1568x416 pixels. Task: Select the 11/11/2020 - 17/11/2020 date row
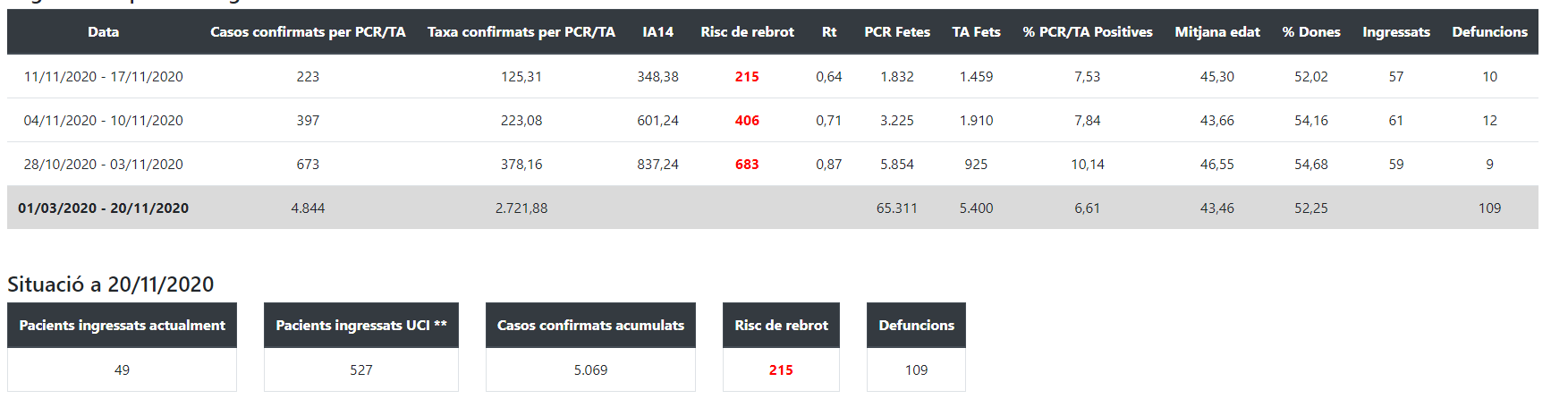pos(104,77)
